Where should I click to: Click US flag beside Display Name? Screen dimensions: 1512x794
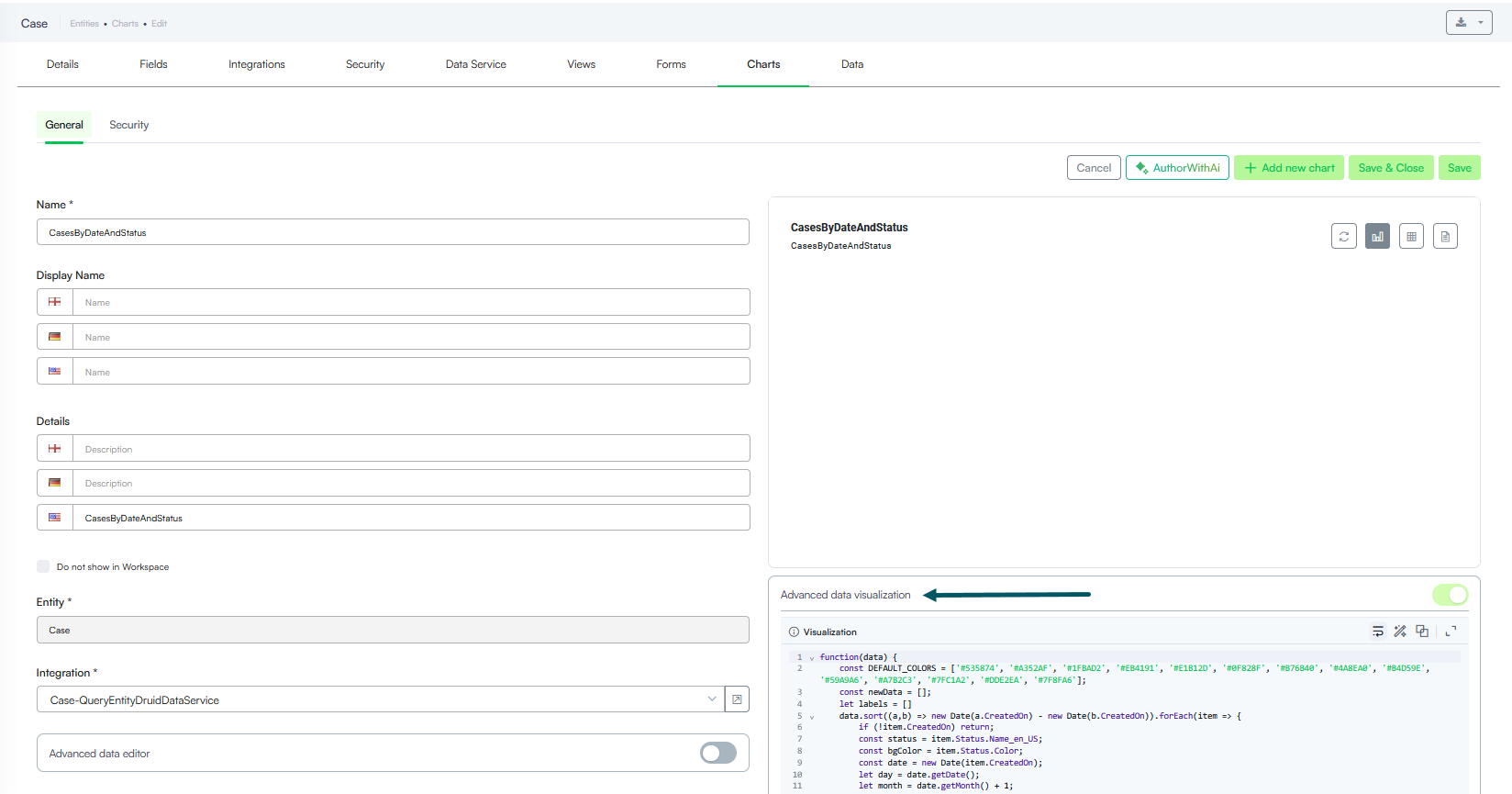pyautogui.click(x=55, y=372)
